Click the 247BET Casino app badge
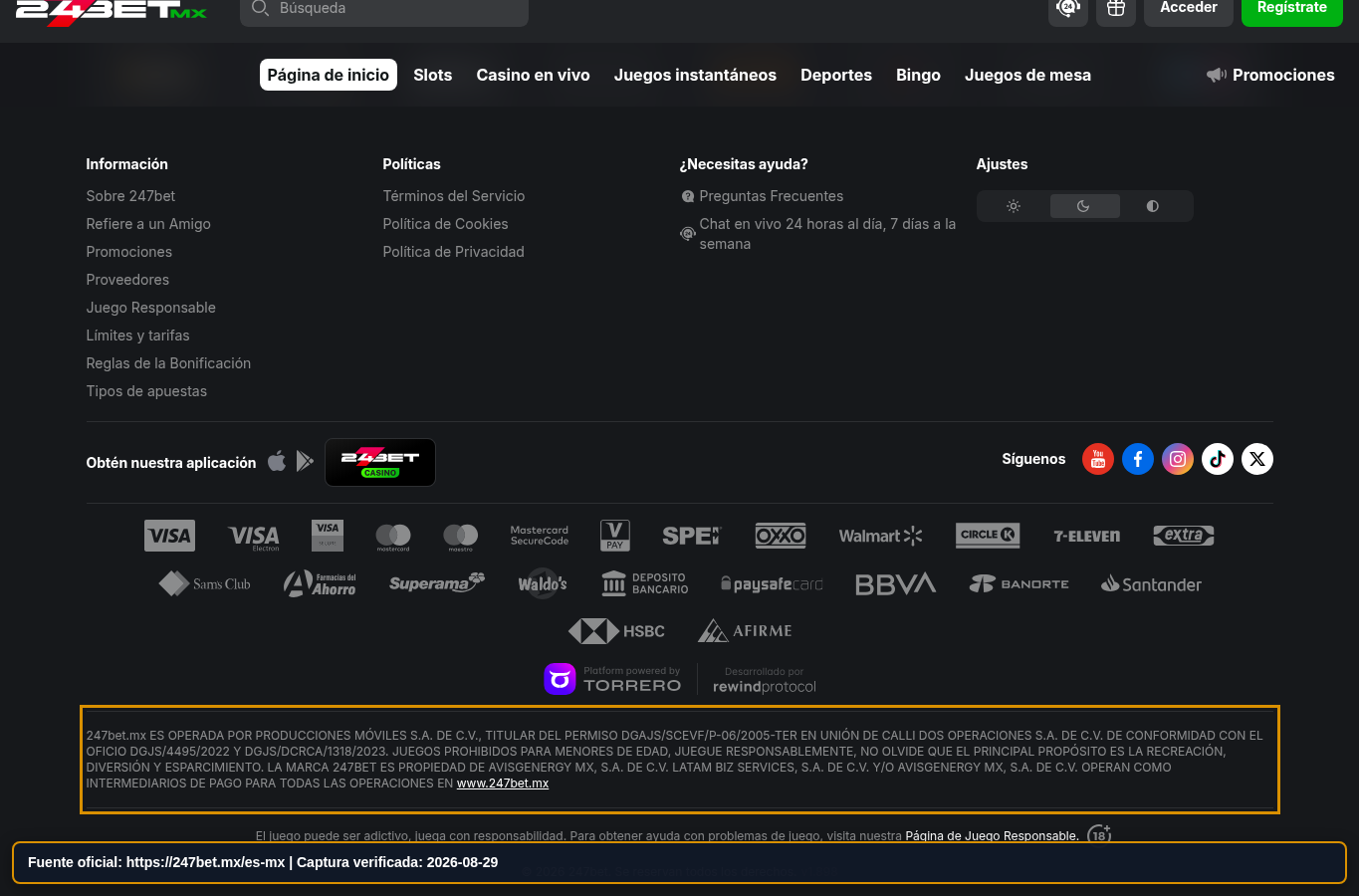The width and height of the screenshot is (1359, 896). (380, 463)
